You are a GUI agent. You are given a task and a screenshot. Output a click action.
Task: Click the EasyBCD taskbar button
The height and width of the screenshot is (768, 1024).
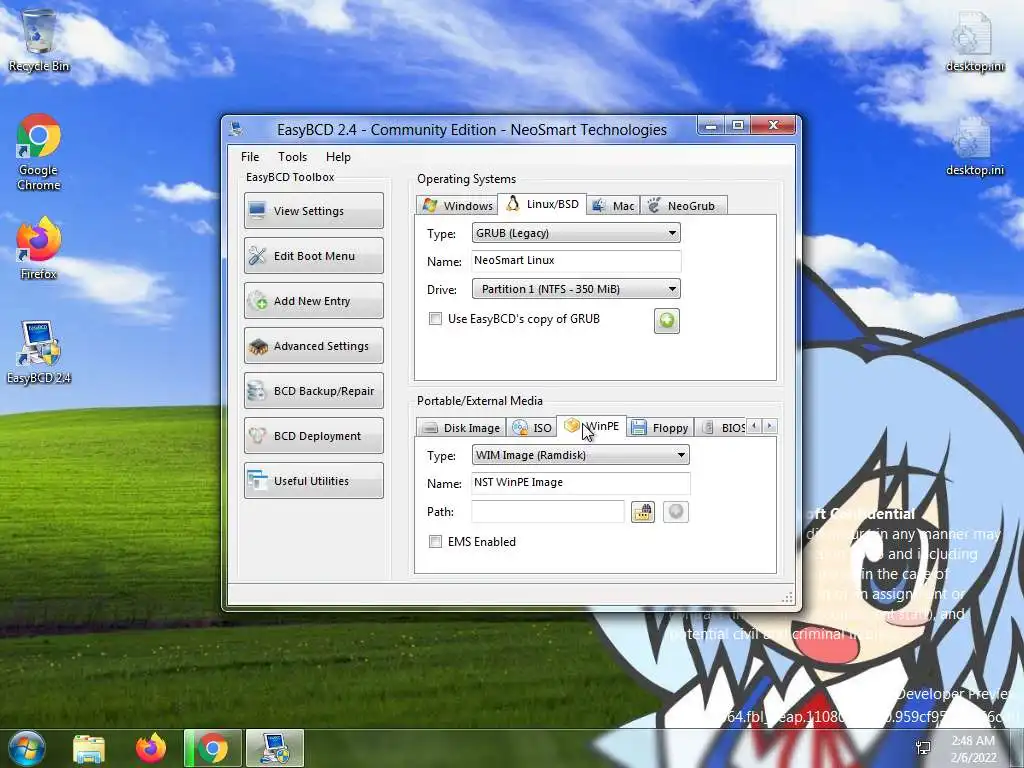[x=275, y=748]
